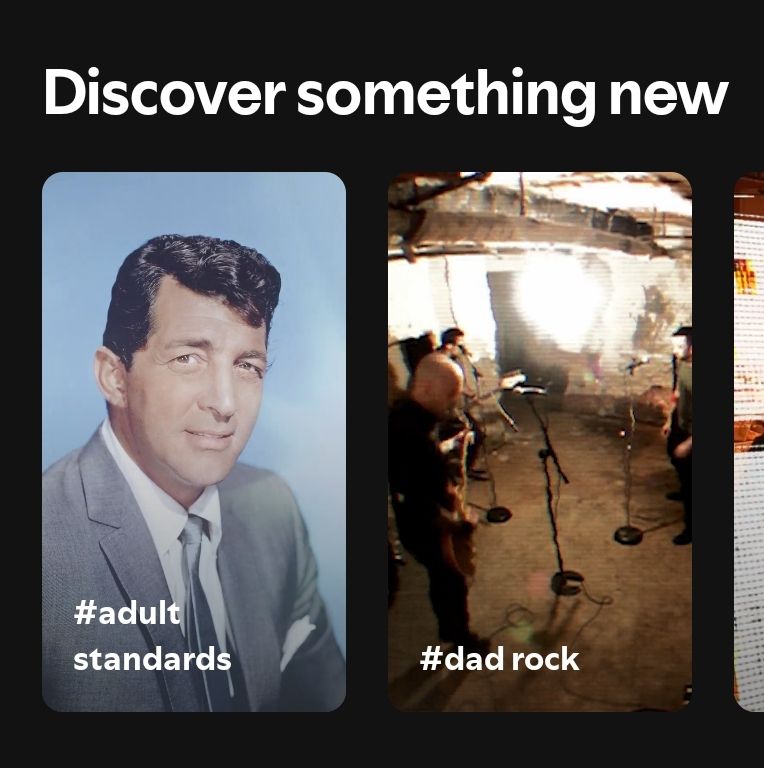Open the #adult standards card

194,441
